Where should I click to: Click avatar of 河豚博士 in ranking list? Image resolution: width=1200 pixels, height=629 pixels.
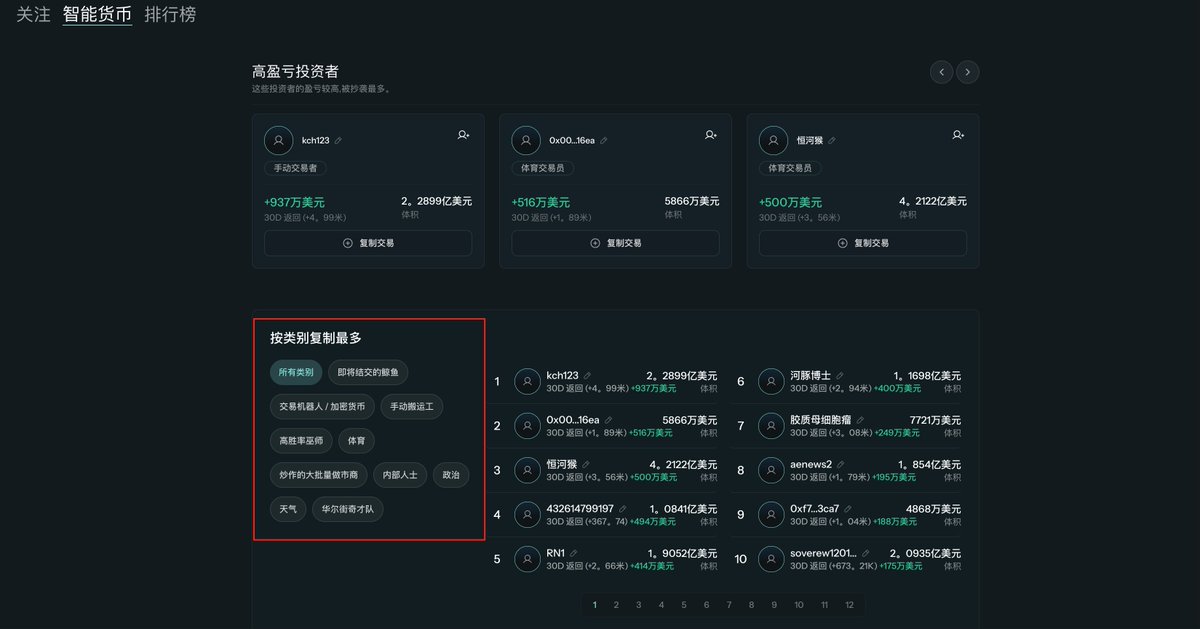pos(771,381)
